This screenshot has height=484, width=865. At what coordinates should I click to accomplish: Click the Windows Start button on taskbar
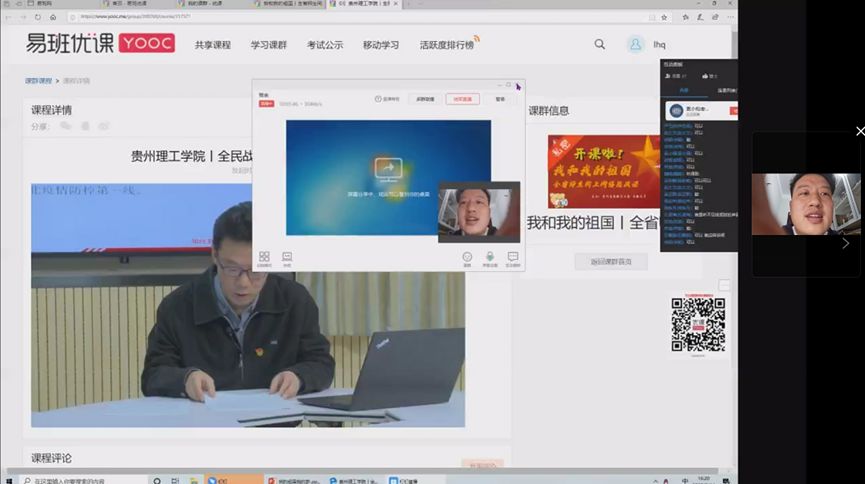pos(10,479)
